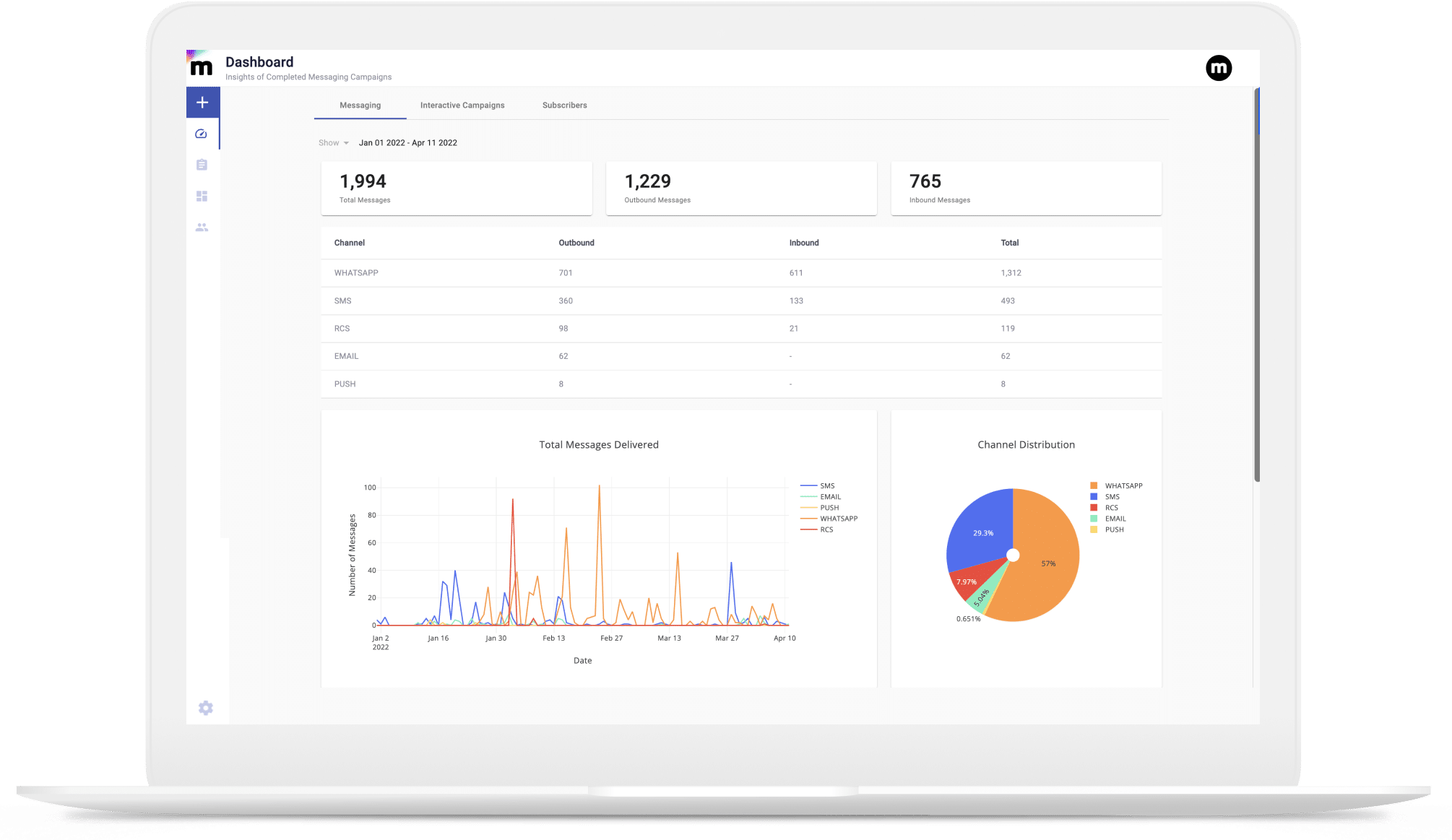Screen dimensions: 1452x840
Task: Click the EMAIL legend swatch in pie chart
Action: click(x=1094, y=519)
